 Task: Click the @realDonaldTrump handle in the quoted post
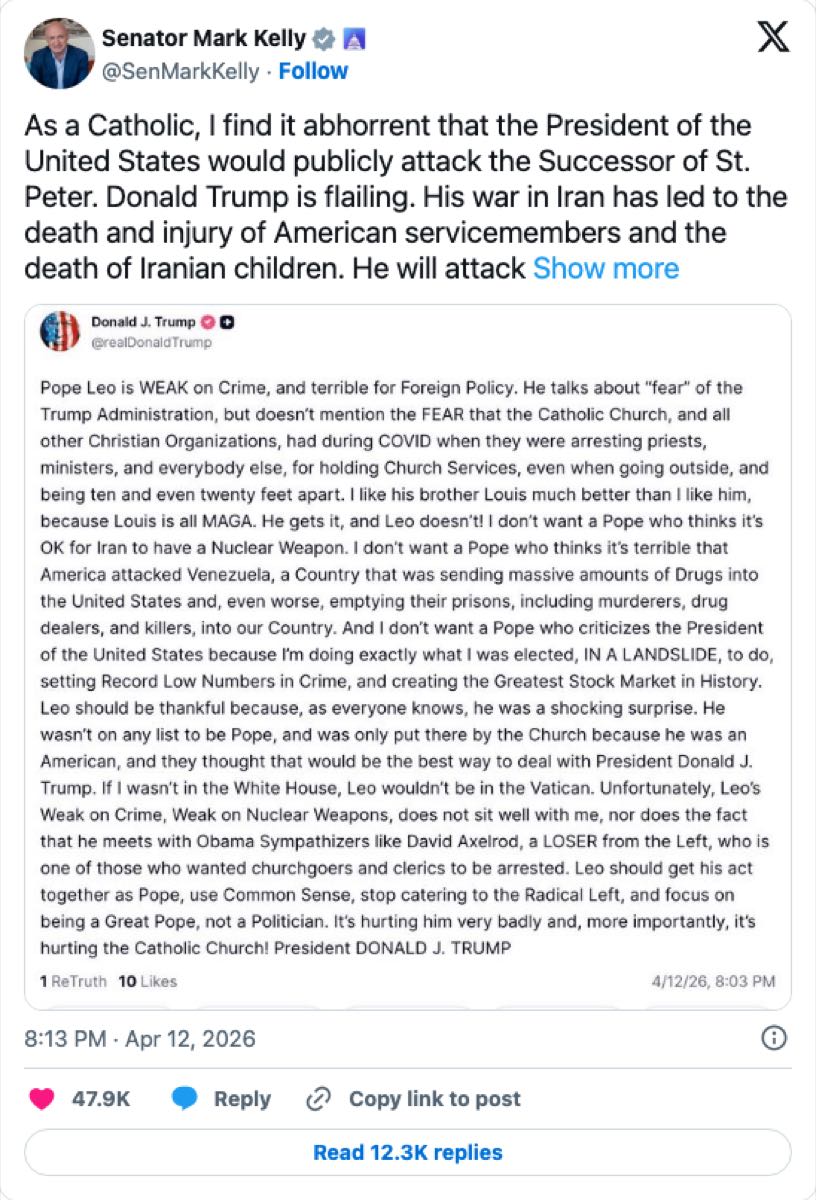(151, 342)
